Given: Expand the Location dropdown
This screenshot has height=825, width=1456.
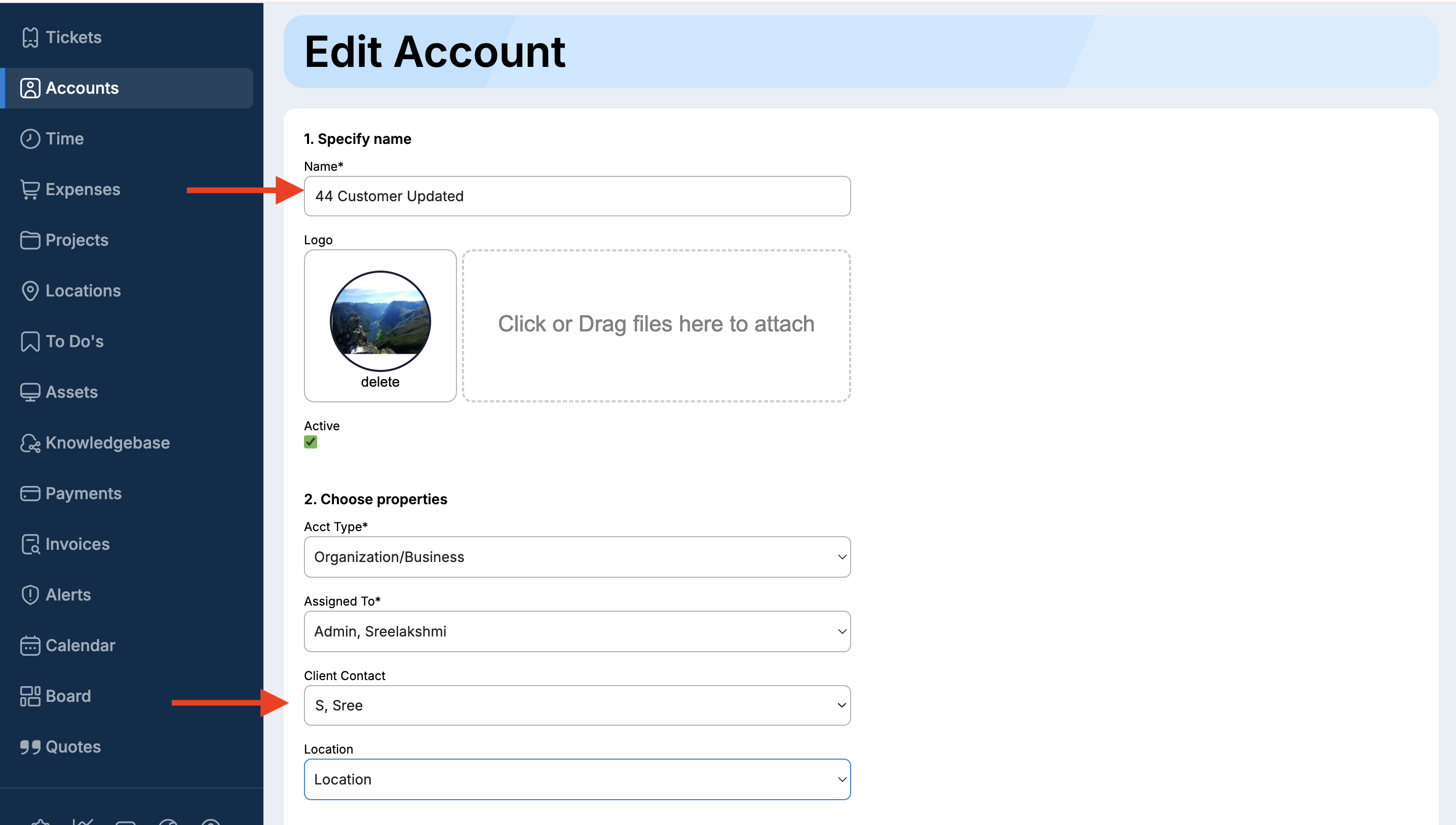Looking at the screenshot, I should [x=577, y=780].
